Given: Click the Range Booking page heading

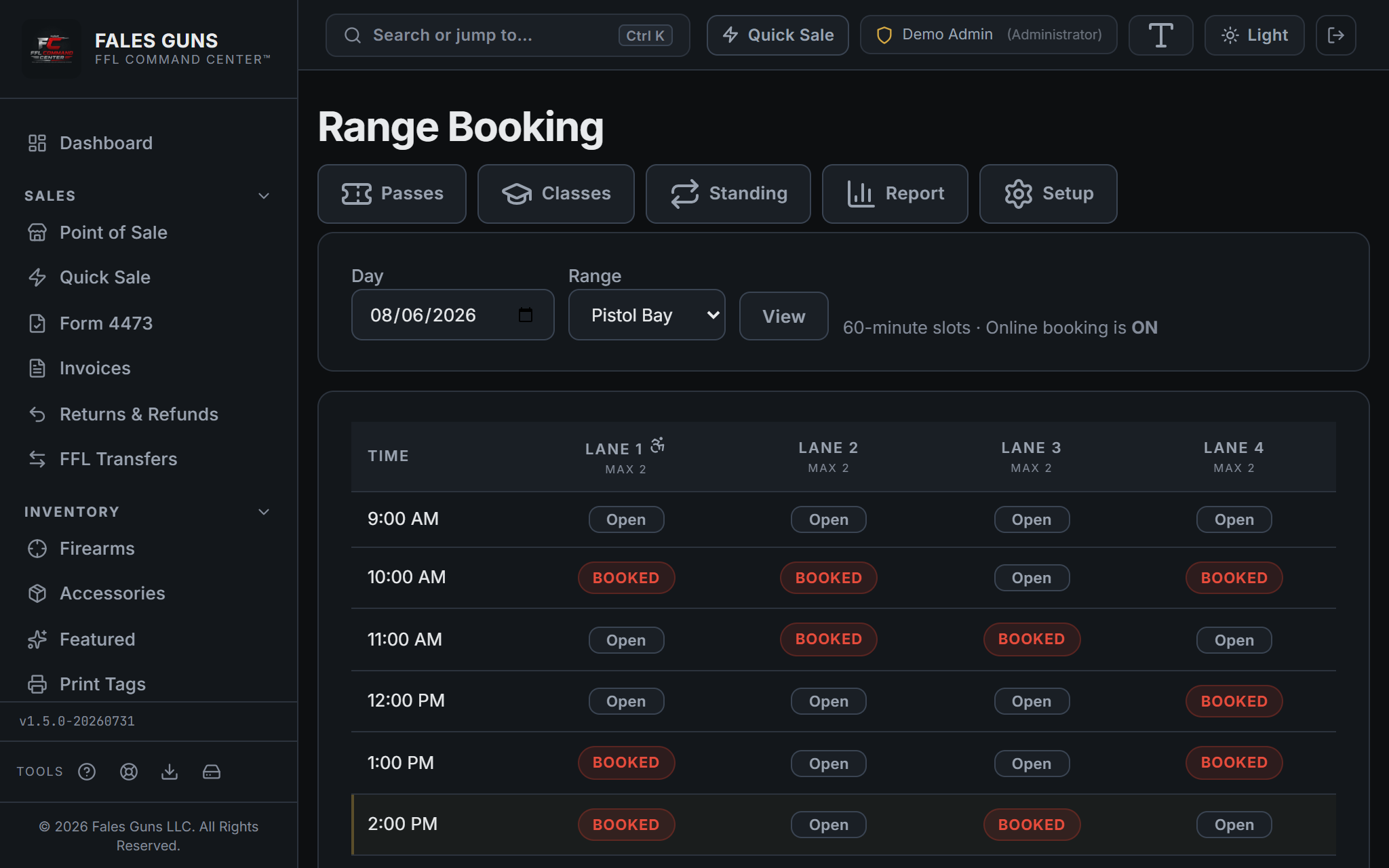Looking at the screenshot, I should tap(461, 127).
